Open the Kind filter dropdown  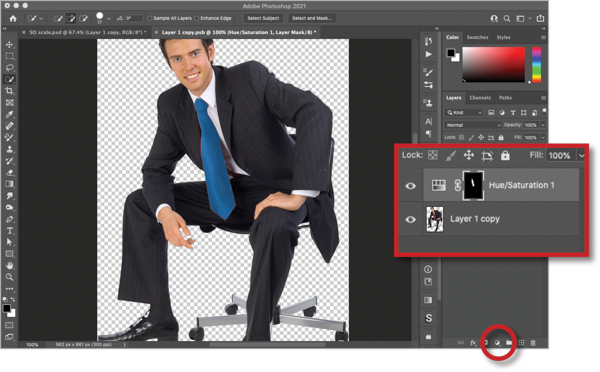coord(464,113)
